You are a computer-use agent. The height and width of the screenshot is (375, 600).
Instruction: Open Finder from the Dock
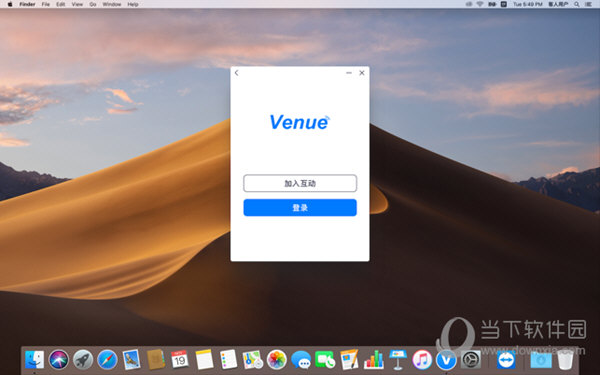point(34,360)
